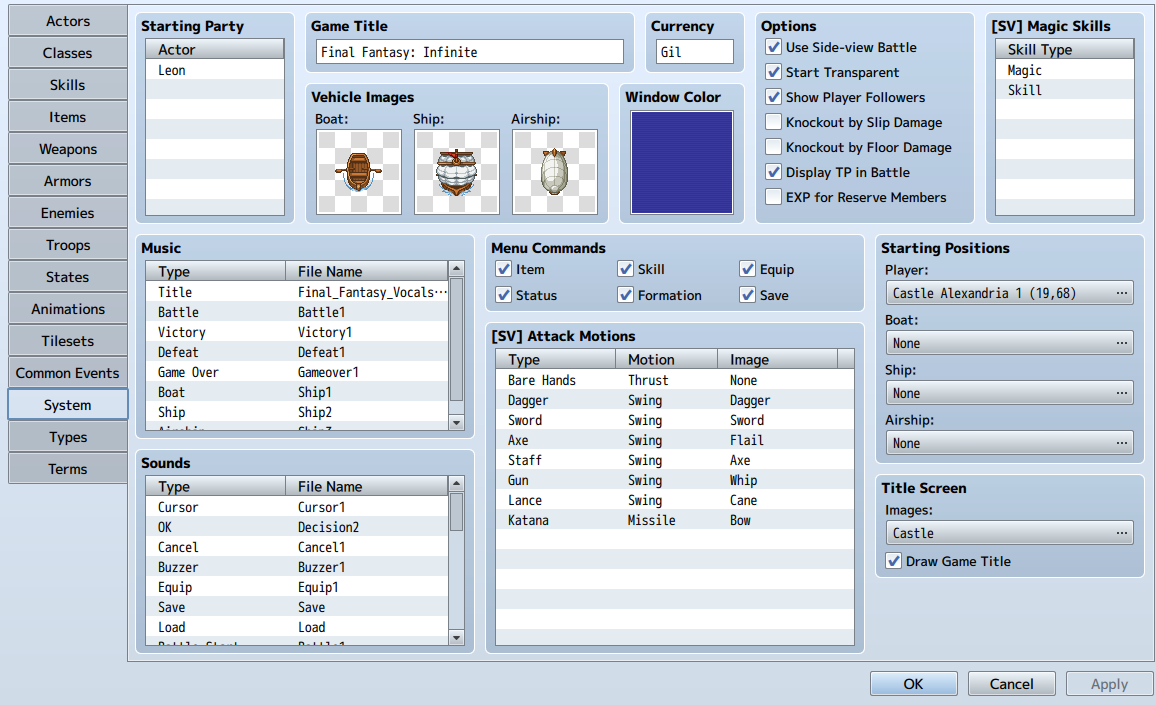Open the Window Color picker swatch

[x=682, y=162]
